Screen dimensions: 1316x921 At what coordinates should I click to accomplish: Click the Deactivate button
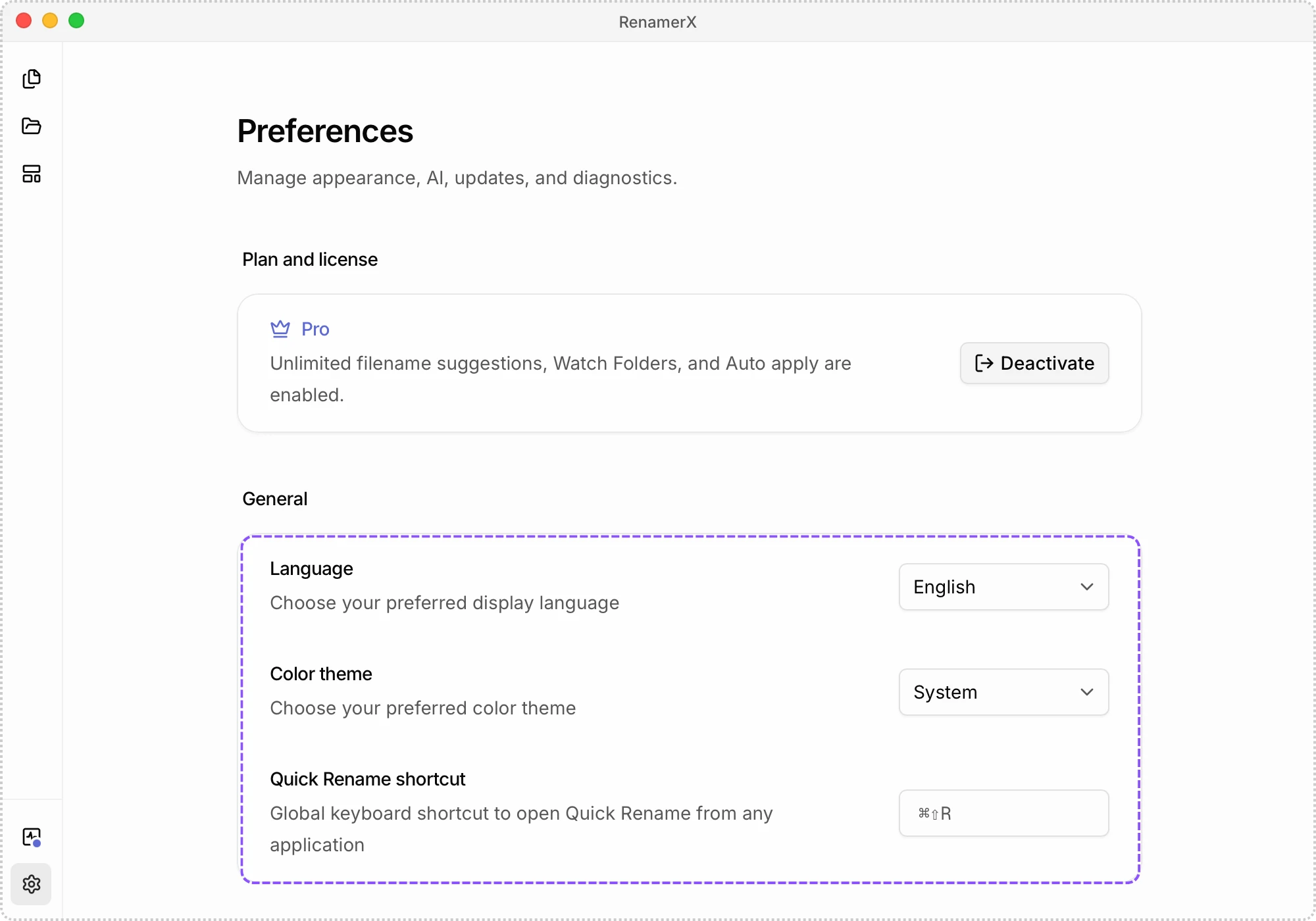coord(1034,363)
